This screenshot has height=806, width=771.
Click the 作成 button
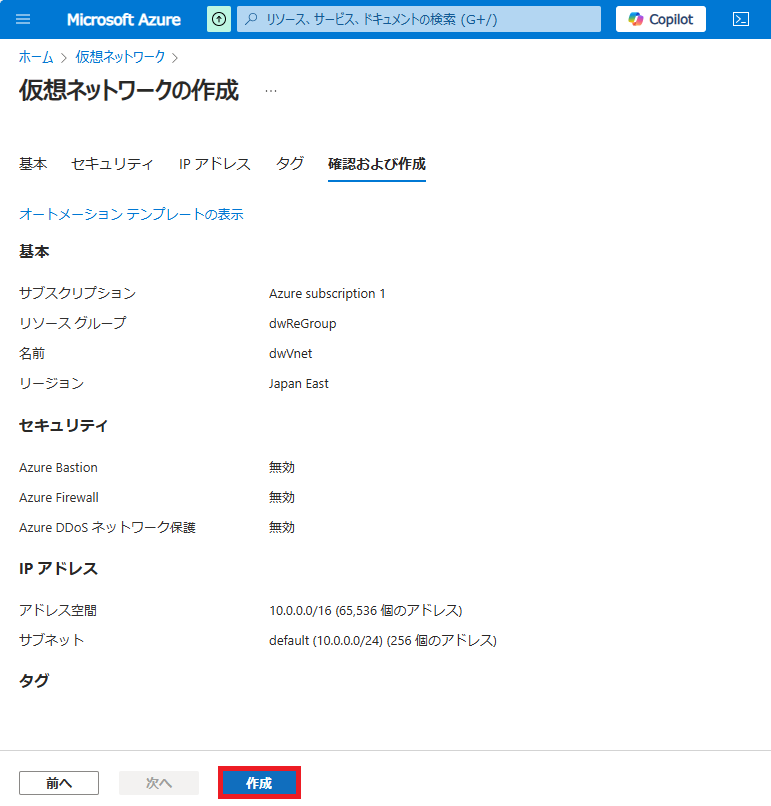(259, 783)
